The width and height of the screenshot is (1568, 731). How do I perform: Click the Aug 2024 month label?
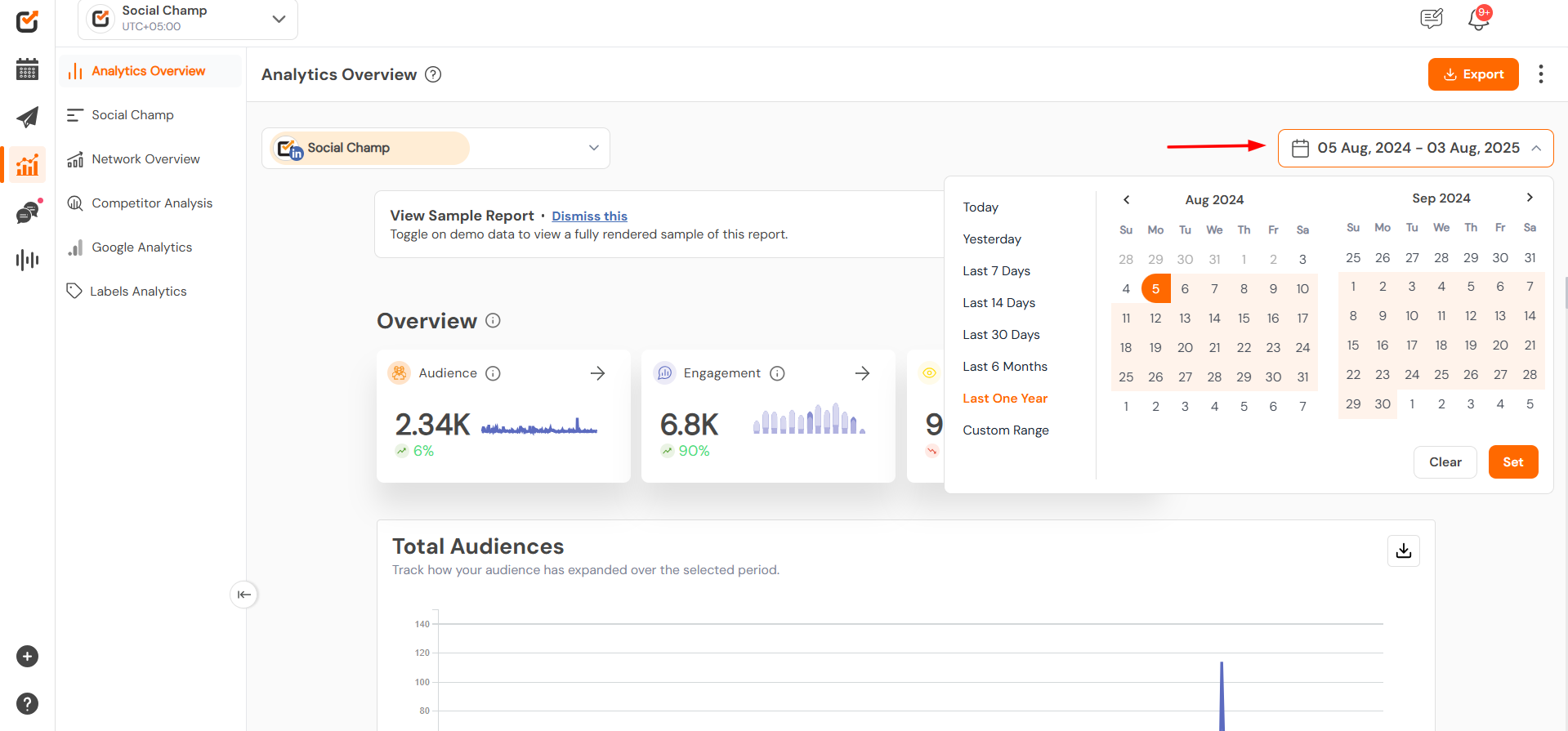pyautogui.click(x=1214, y=200)
